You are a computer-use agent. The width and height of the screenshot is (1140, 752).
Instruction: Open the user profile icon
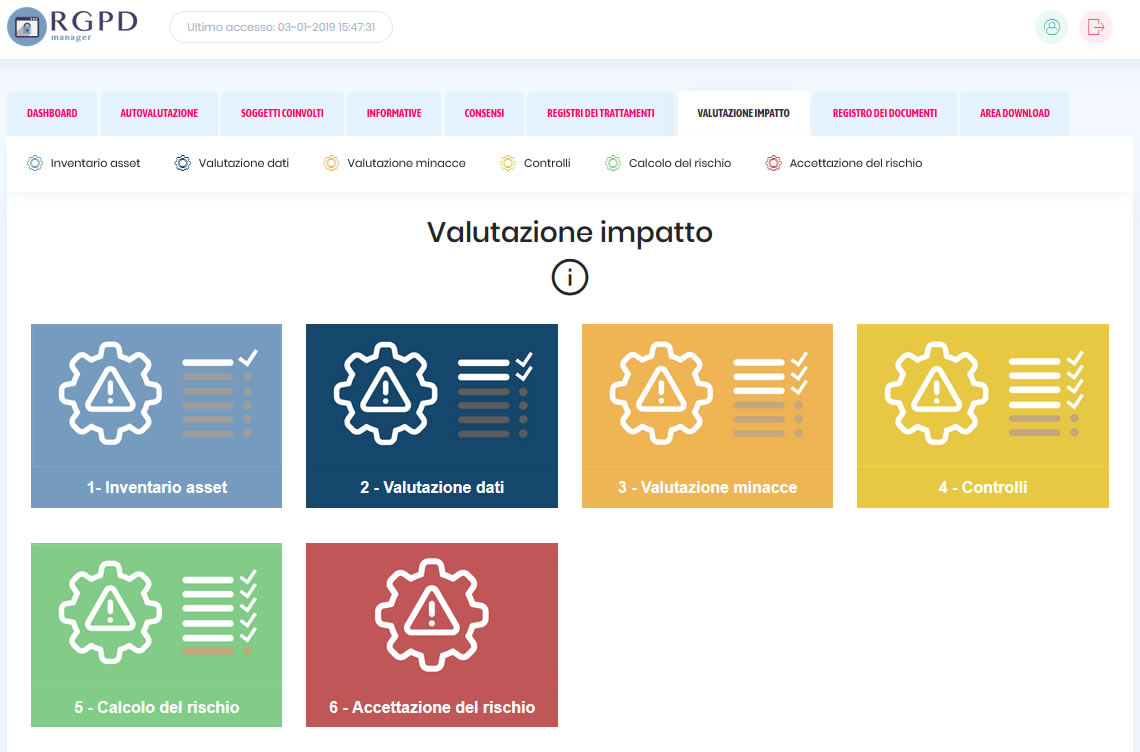click(x=1051, y=27)
